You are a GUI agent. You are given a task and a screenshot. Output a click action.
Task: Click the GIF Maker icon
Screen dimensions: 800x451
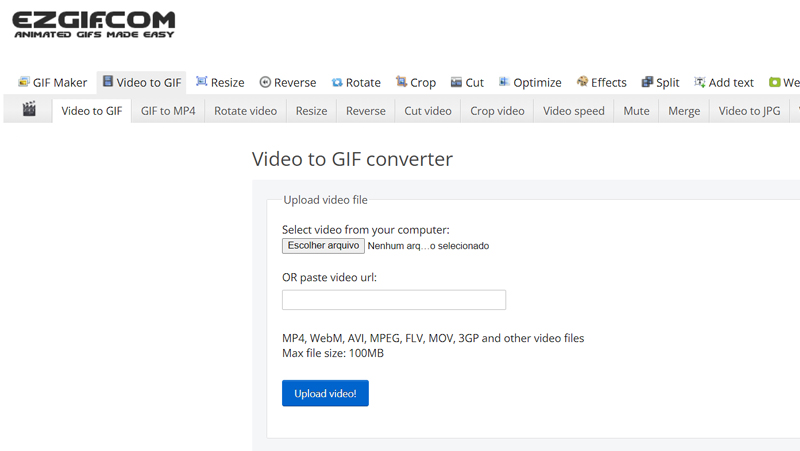23,82
